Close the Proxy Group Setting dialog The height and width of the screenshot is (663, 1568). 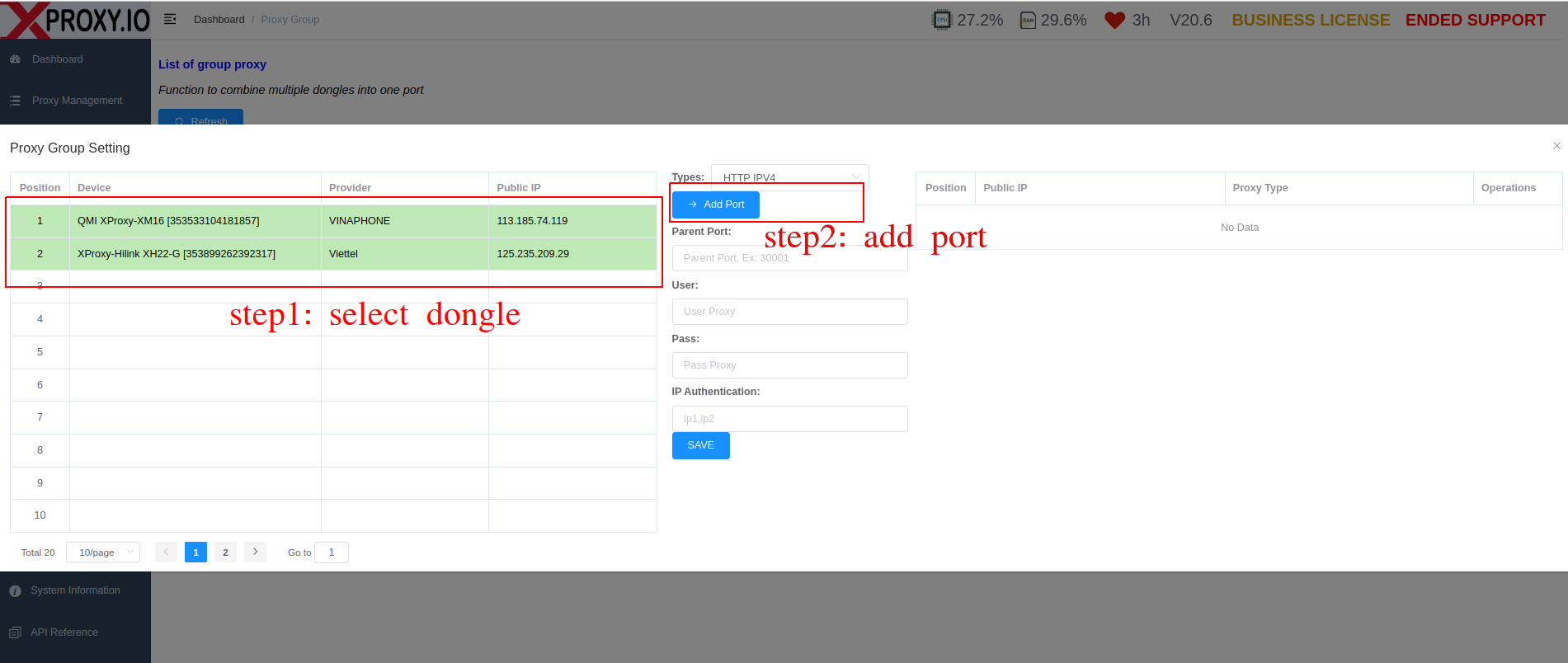(1556, 146)
